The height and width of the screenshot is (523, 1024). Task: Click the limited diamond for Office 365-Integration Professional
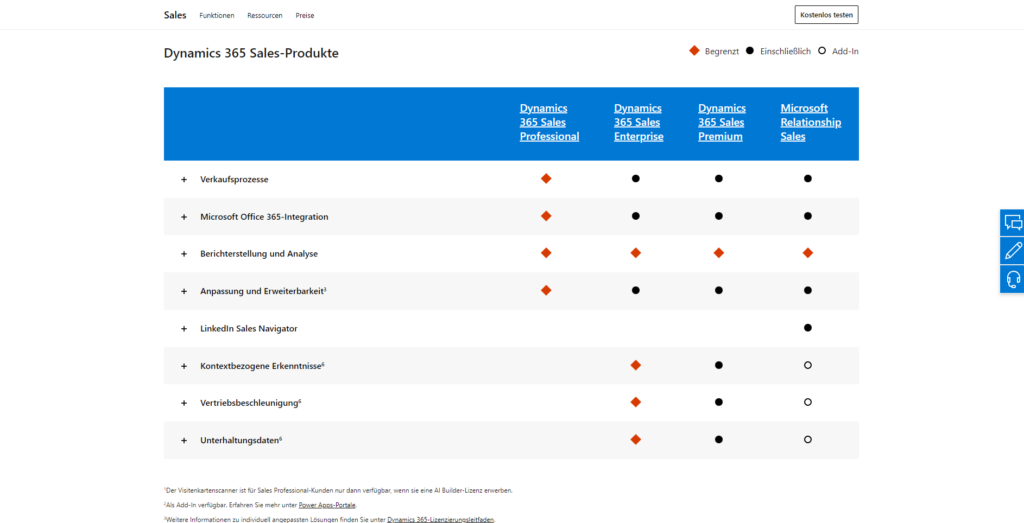pyautogui.click(x=546, y=216)
